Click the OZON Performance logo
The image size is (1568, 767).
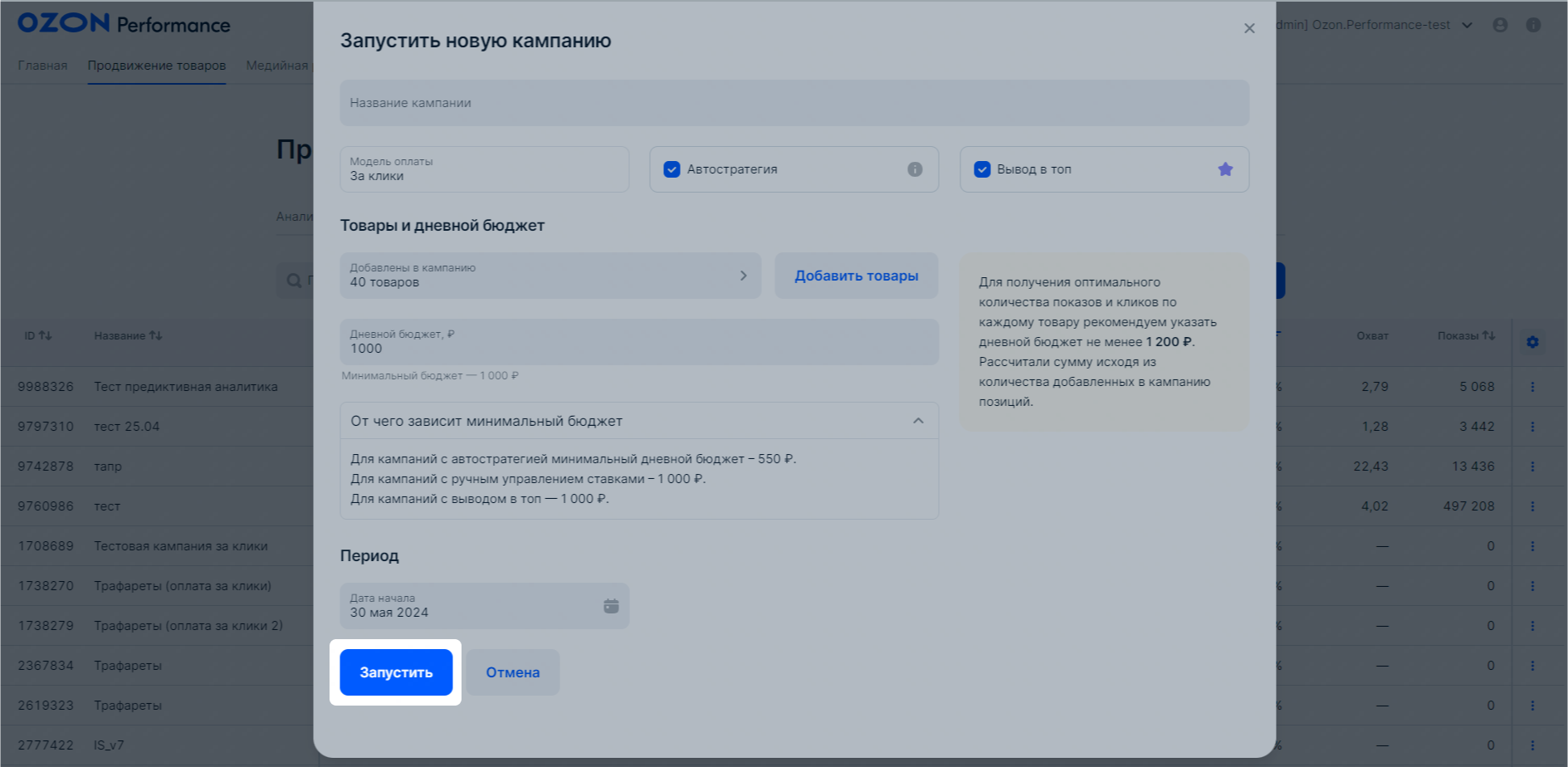124,23
